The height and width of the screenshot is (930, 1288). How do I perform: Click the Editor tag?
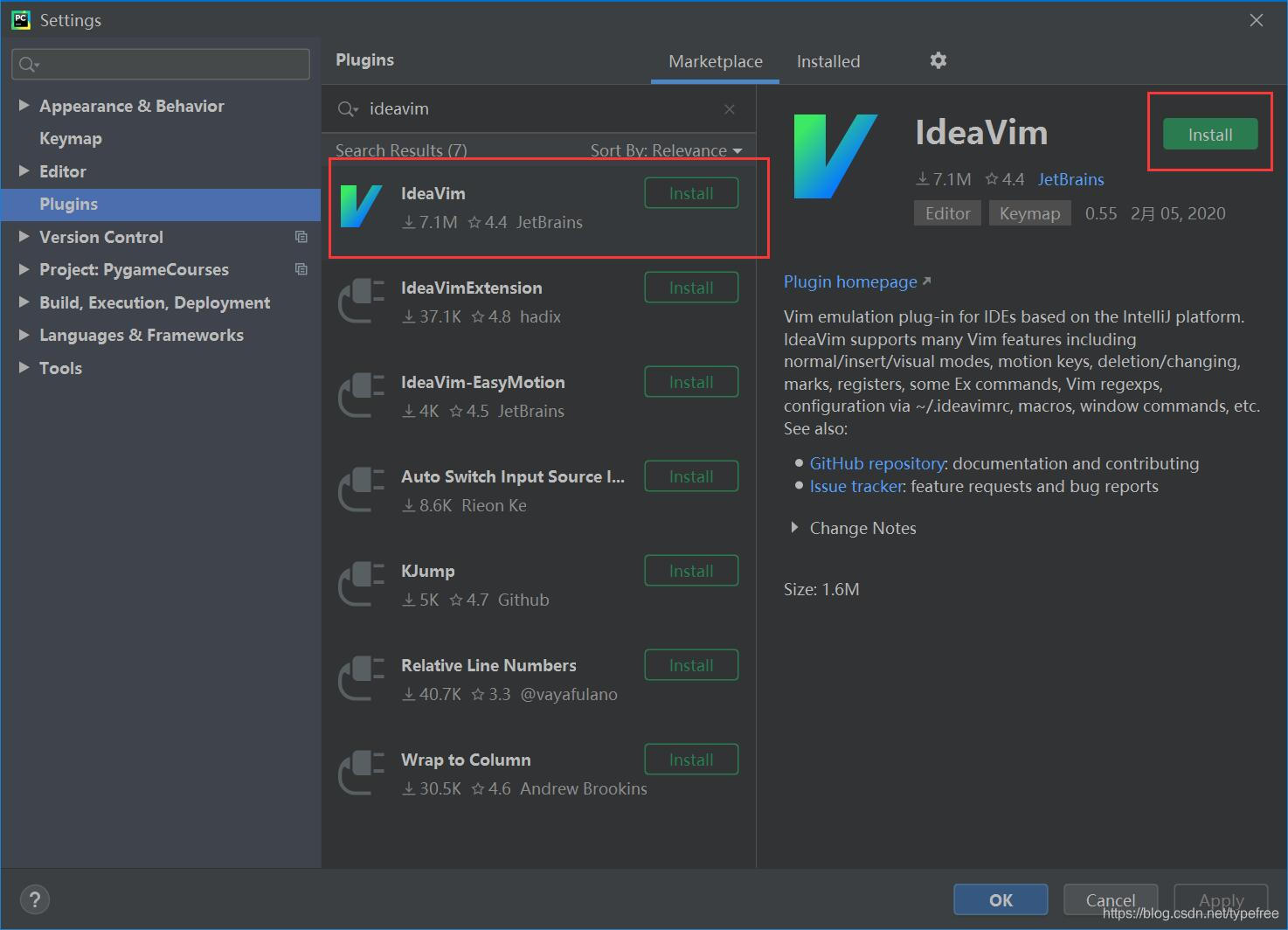pos(948,213)
